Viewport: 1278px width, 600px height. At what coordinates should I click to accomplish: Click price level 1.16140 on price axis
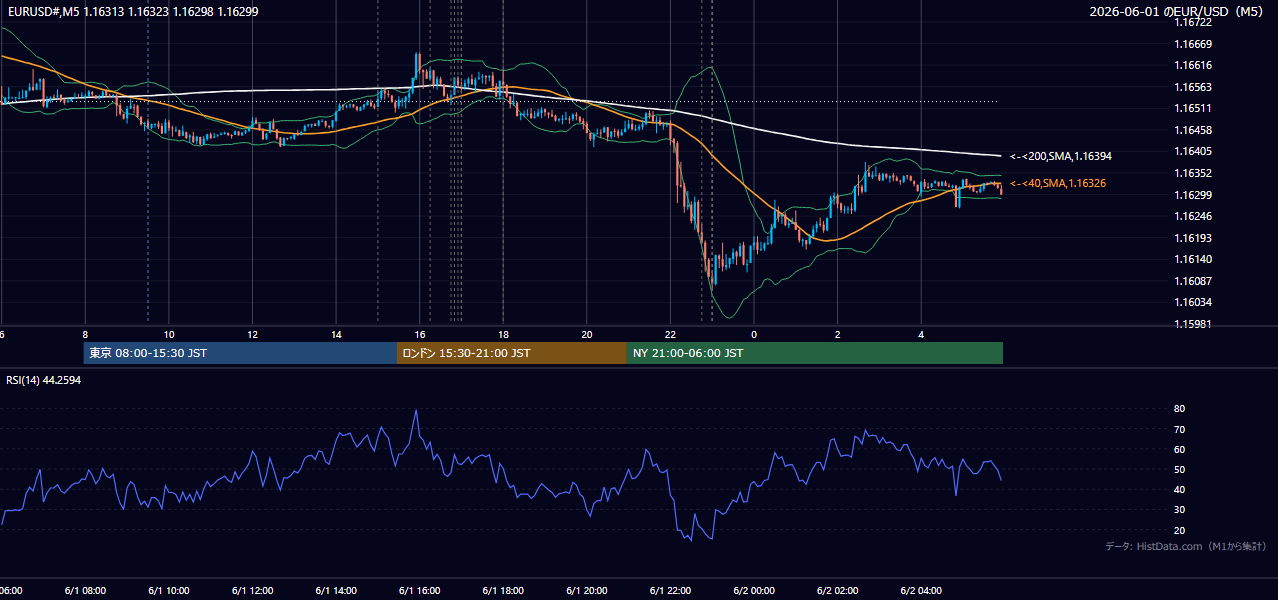pos(1194,259)
